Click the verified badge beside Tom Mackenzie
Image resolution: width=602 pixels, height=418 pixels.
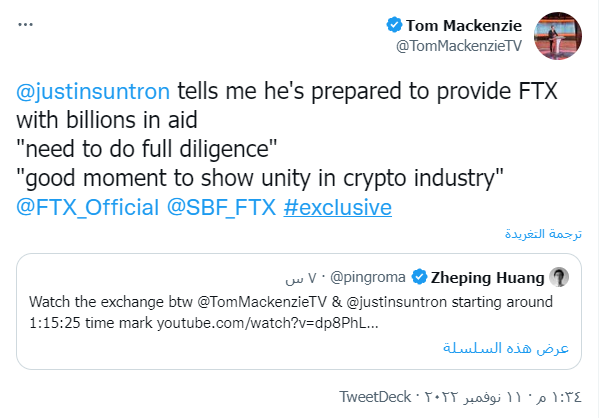[394, 25]
